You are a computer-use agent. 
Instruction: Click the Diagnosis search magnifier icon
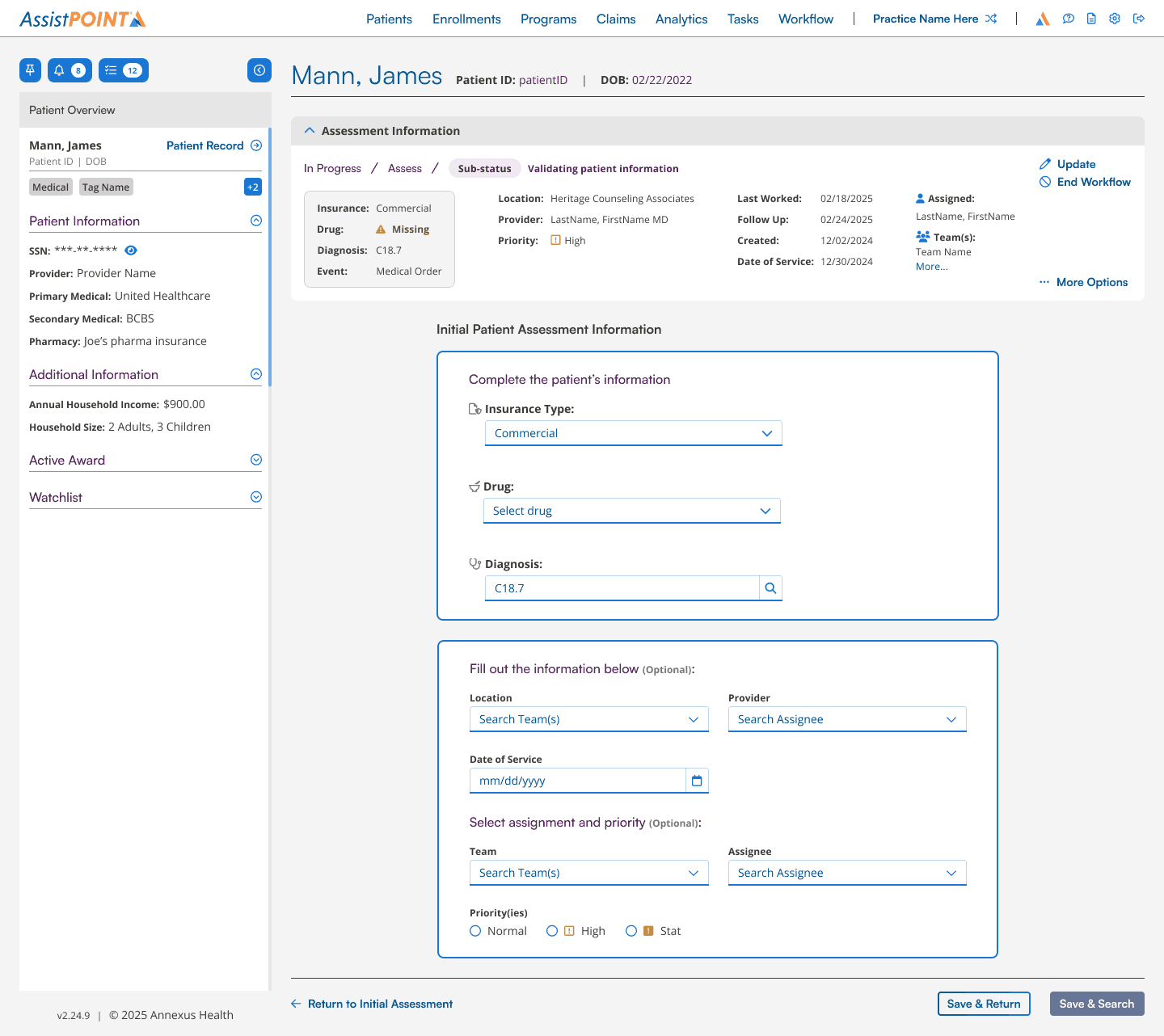pos(770,588)
